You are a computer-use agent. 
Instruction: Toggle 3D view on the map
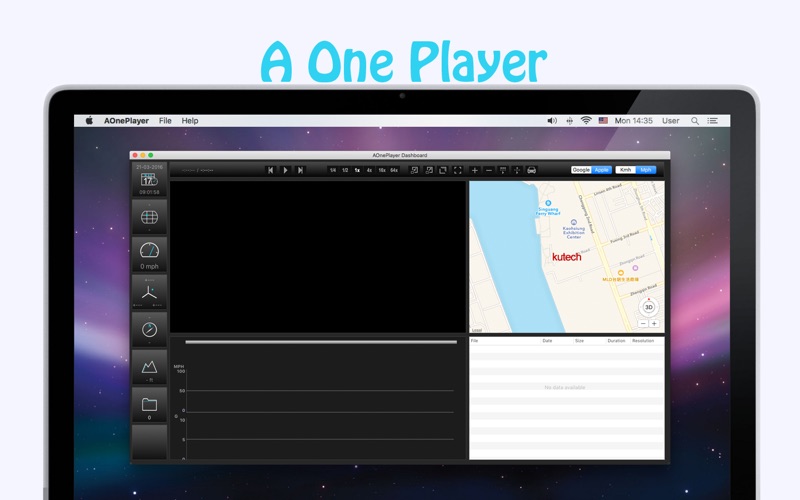[x=648, y=307]
